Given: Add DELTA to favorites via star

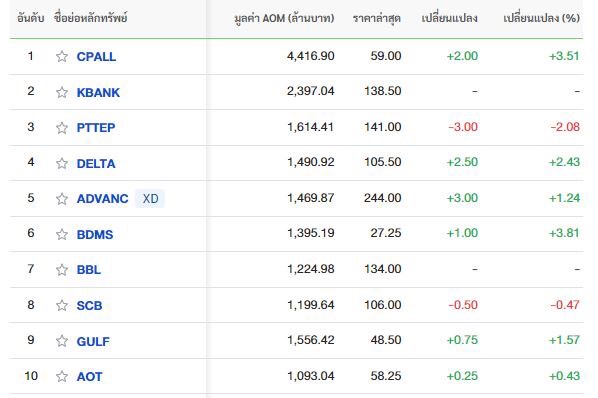Looking at the screenshot, I should coord(62,164).
